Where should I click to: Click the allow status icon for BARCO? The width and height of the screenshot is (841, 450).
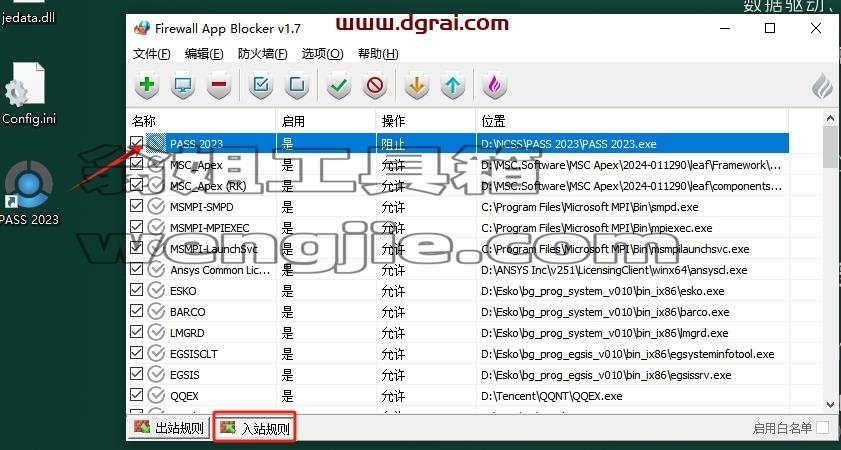coord(156,312)
